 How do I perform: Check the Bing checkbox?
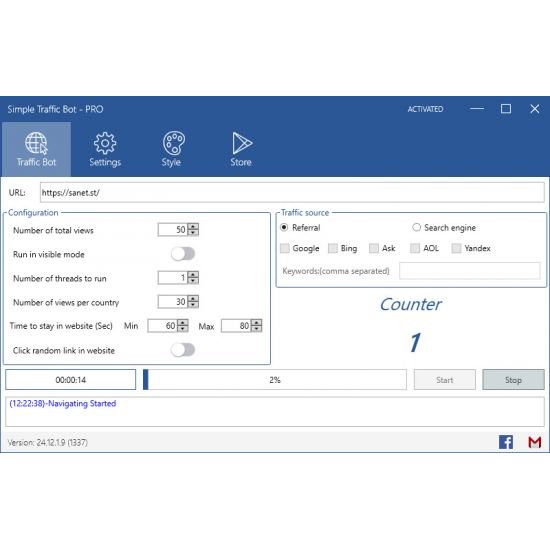[x=333, y=248]
